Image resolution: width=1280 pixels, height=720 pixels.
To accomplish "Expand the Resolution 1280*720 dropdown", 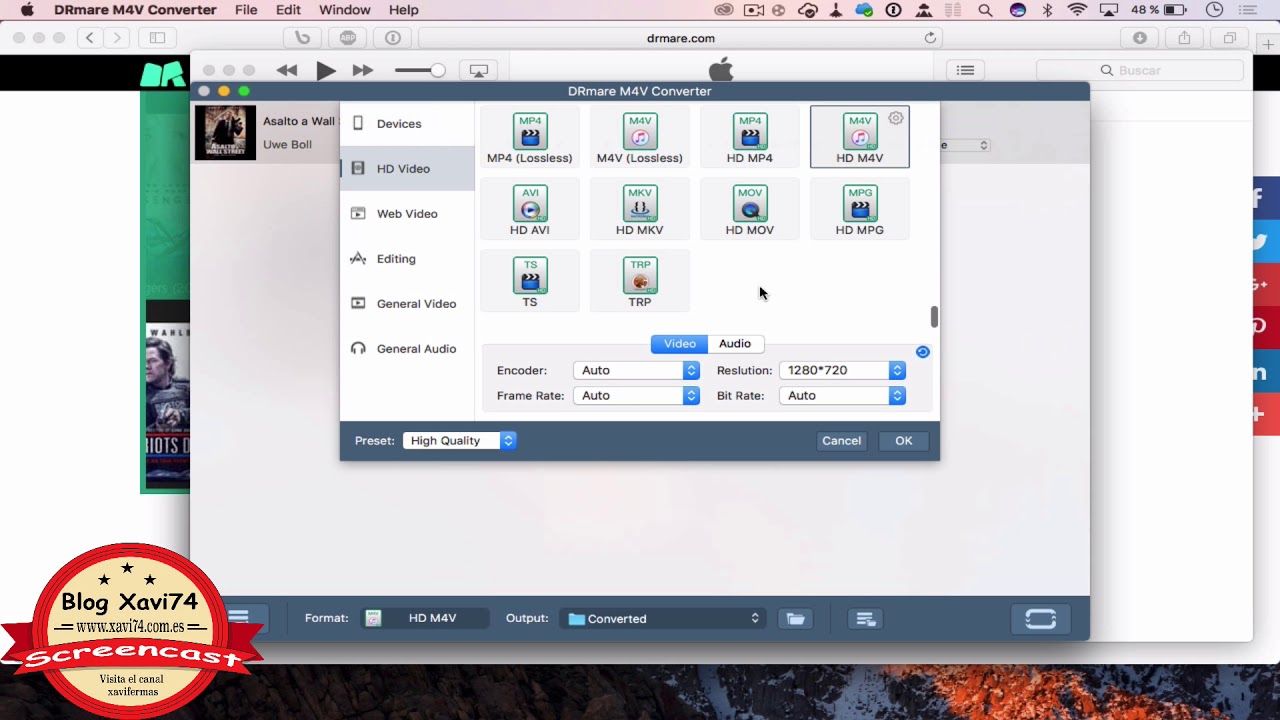I will [842, 370].
